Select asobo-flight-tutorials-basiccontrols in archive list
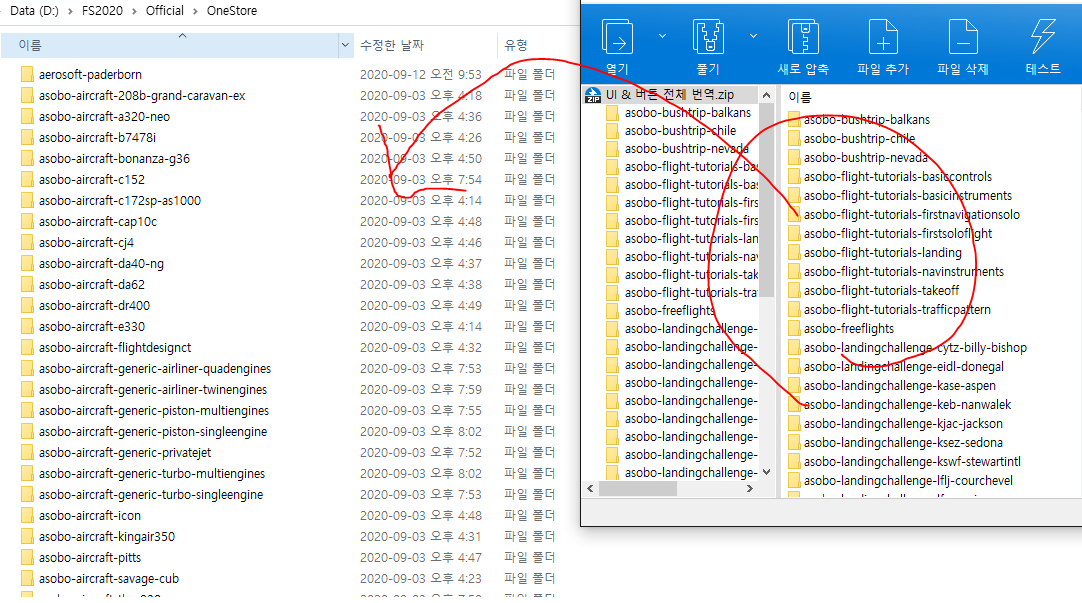Viewport: 1082px width, 603px height. pos(898,177)
